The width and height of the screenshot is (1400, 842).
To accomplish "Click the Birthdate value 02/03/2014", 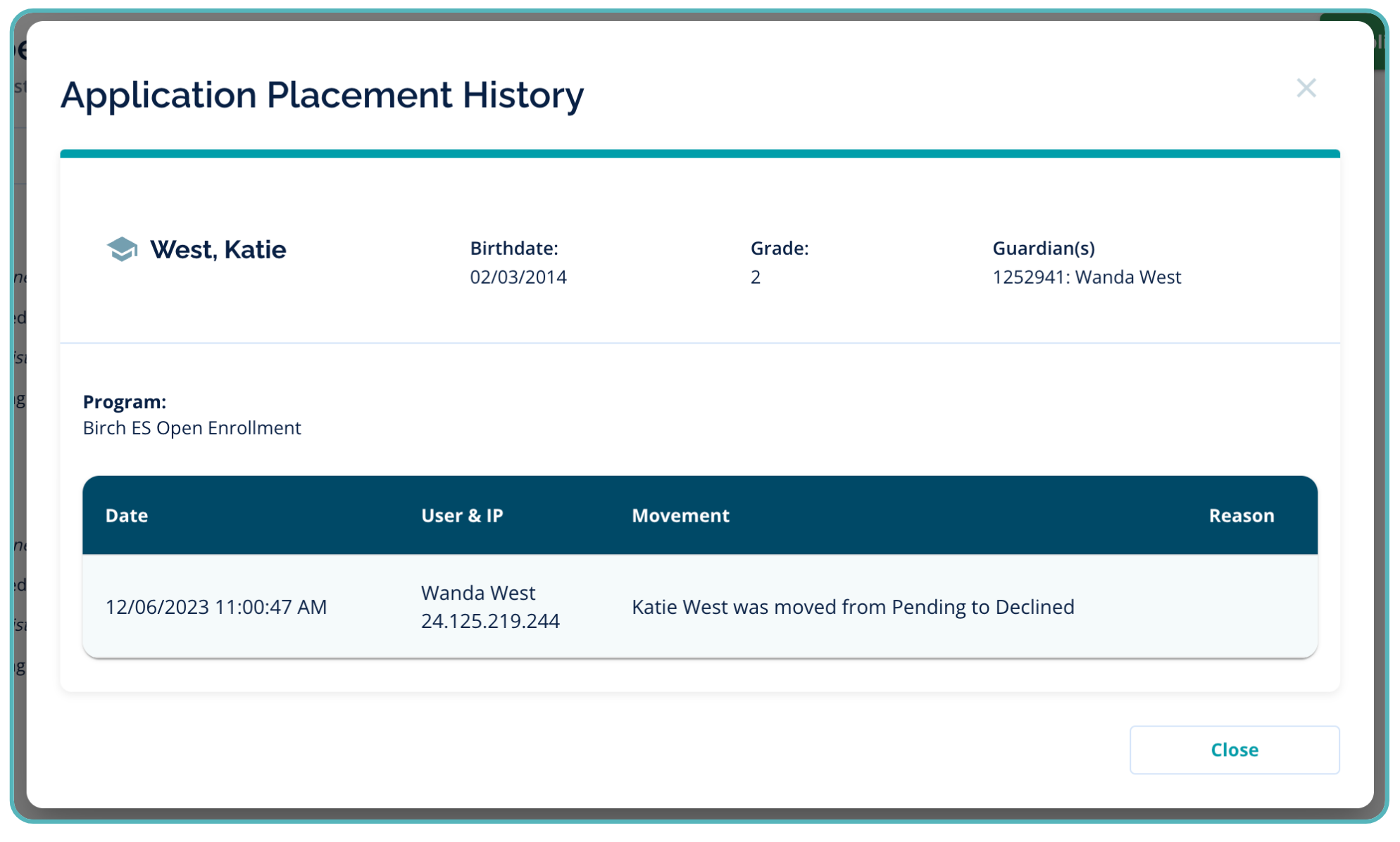I will [x=518, y=277].
